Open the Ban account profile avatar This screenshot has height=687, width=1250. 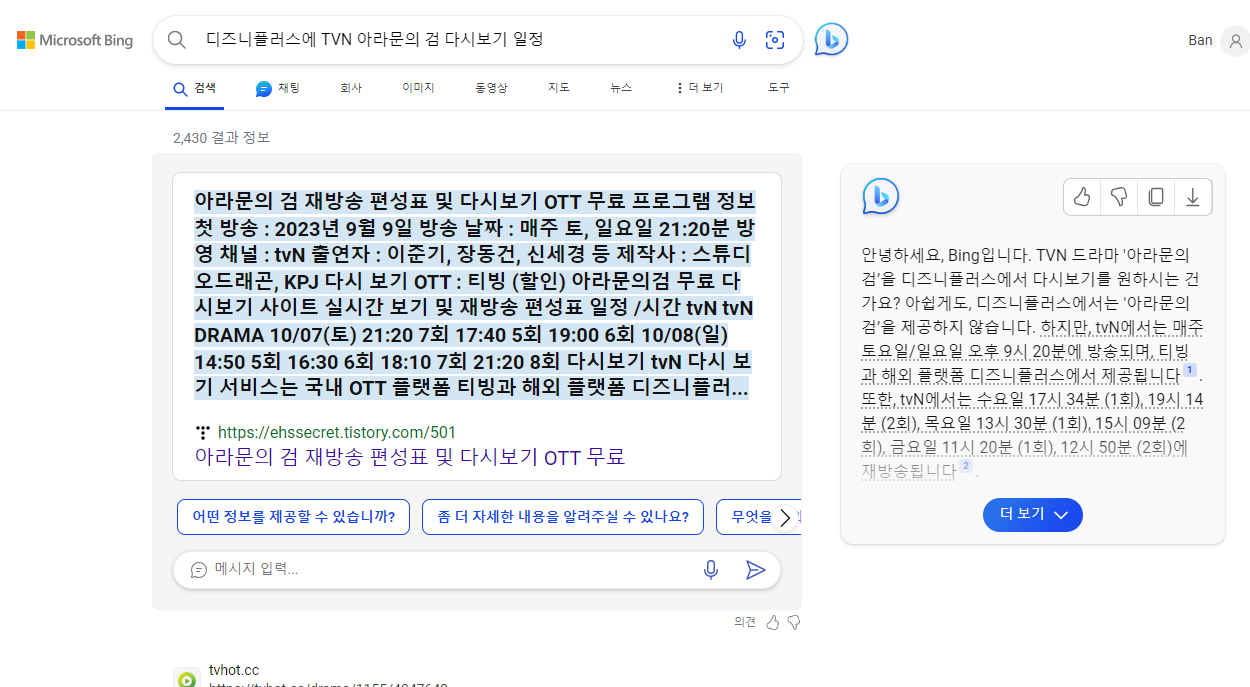click(x=1236, y=41)
